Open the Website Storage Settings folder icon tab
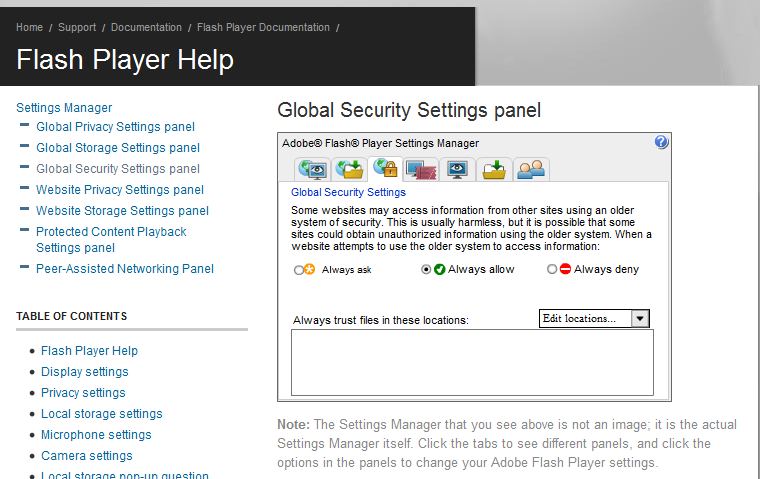 494,169
